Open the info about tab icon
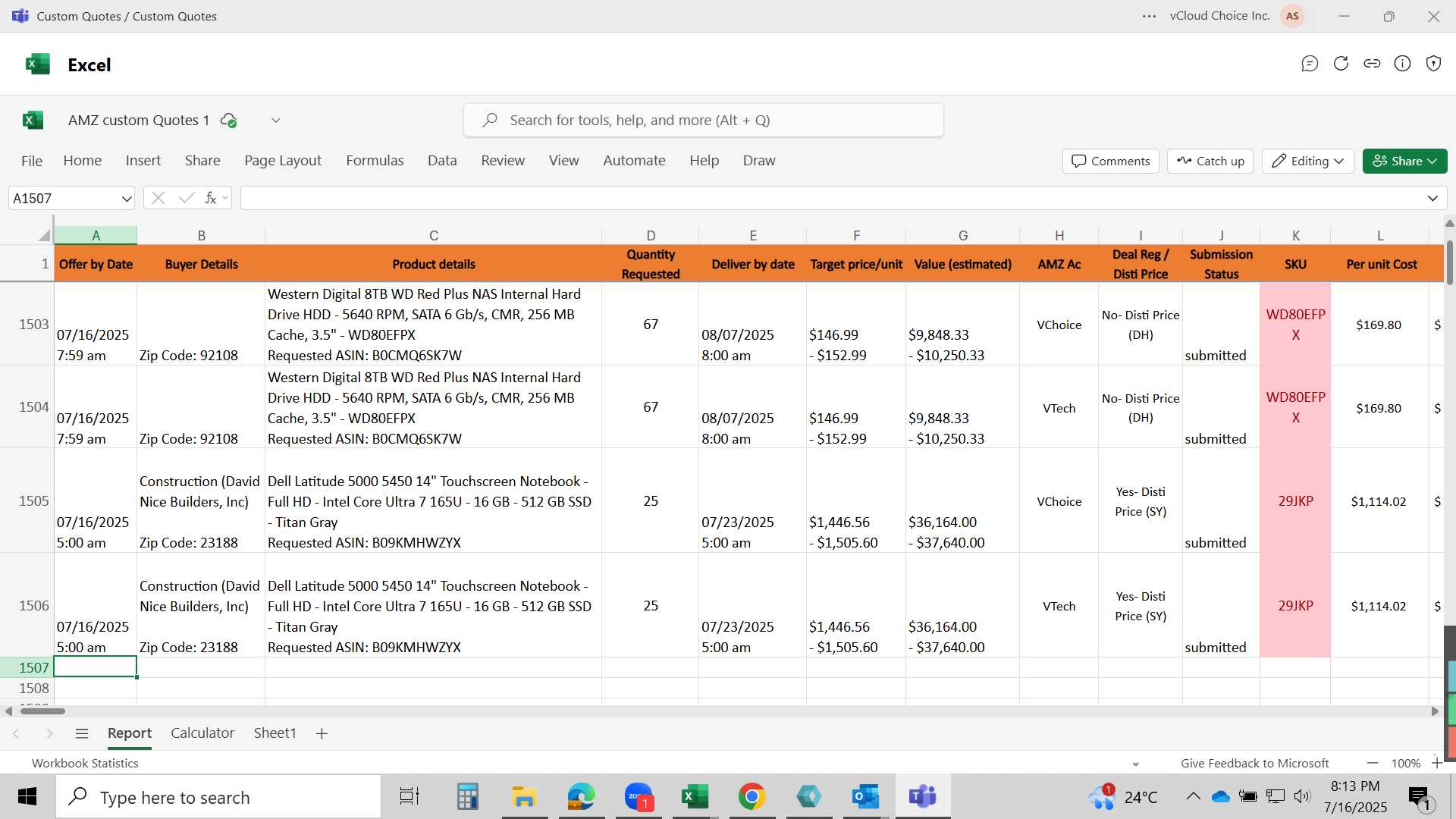Screen dimensions: 1456x819 point(1403,64)
